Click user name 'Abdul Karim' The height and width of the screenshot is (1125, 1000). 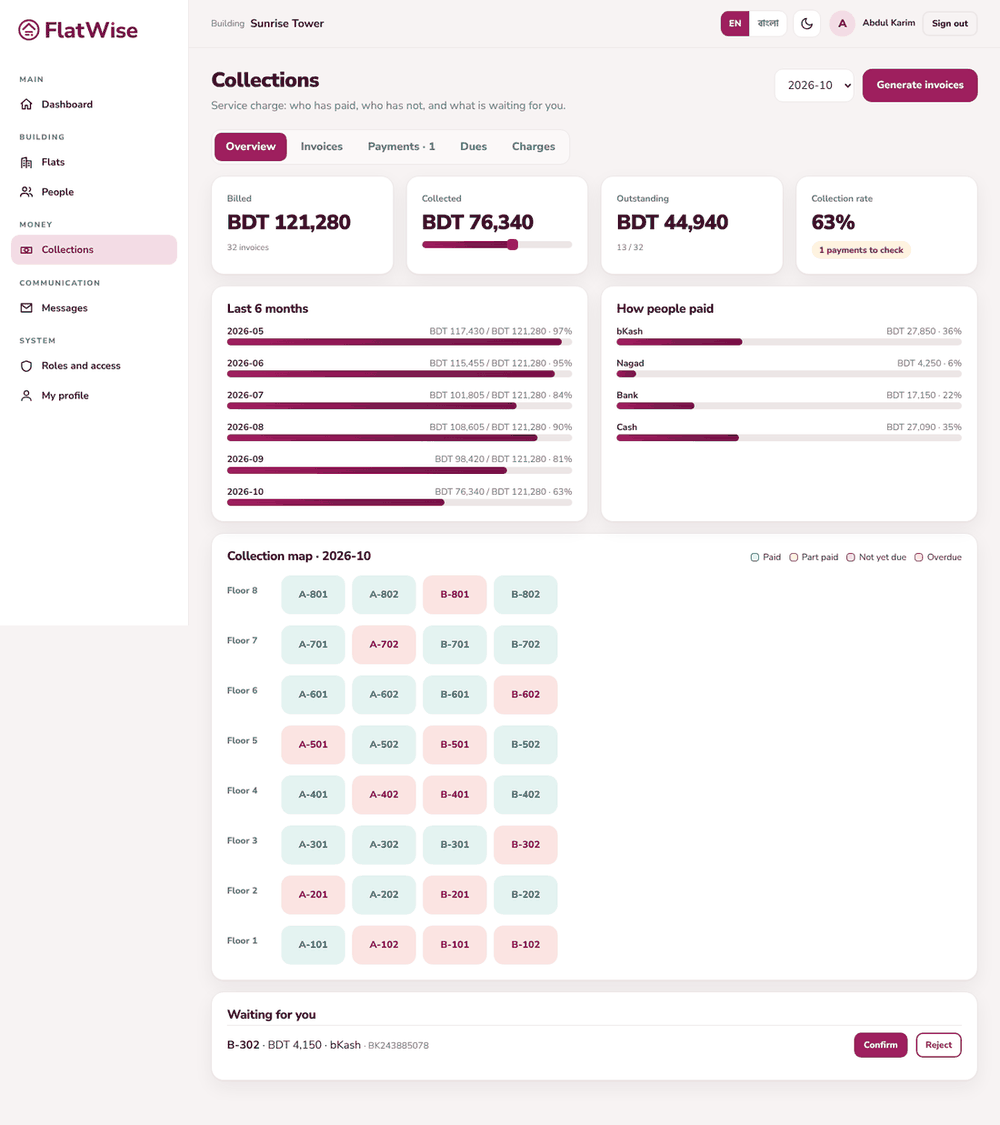[x=889, y=23]
